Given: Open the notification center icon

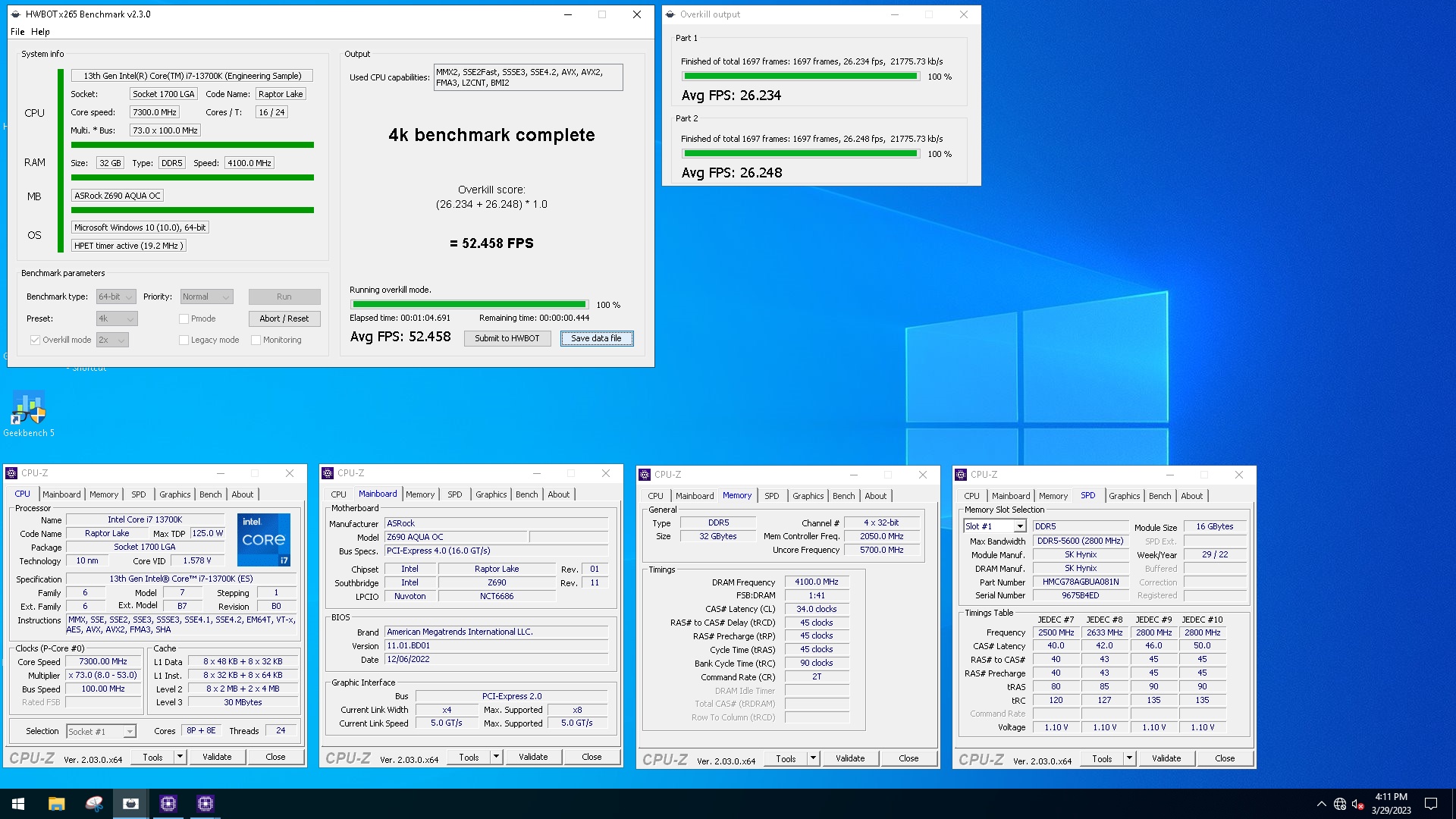Looking at the screenshot, I should (1431, 803).
